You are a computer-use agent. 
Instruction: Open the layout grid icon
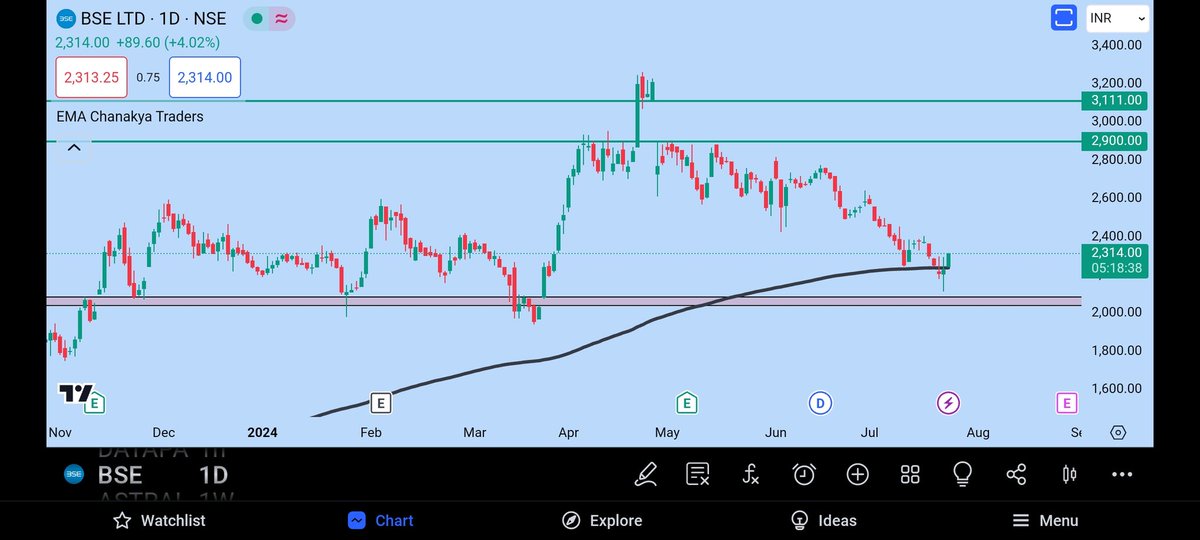910,474
